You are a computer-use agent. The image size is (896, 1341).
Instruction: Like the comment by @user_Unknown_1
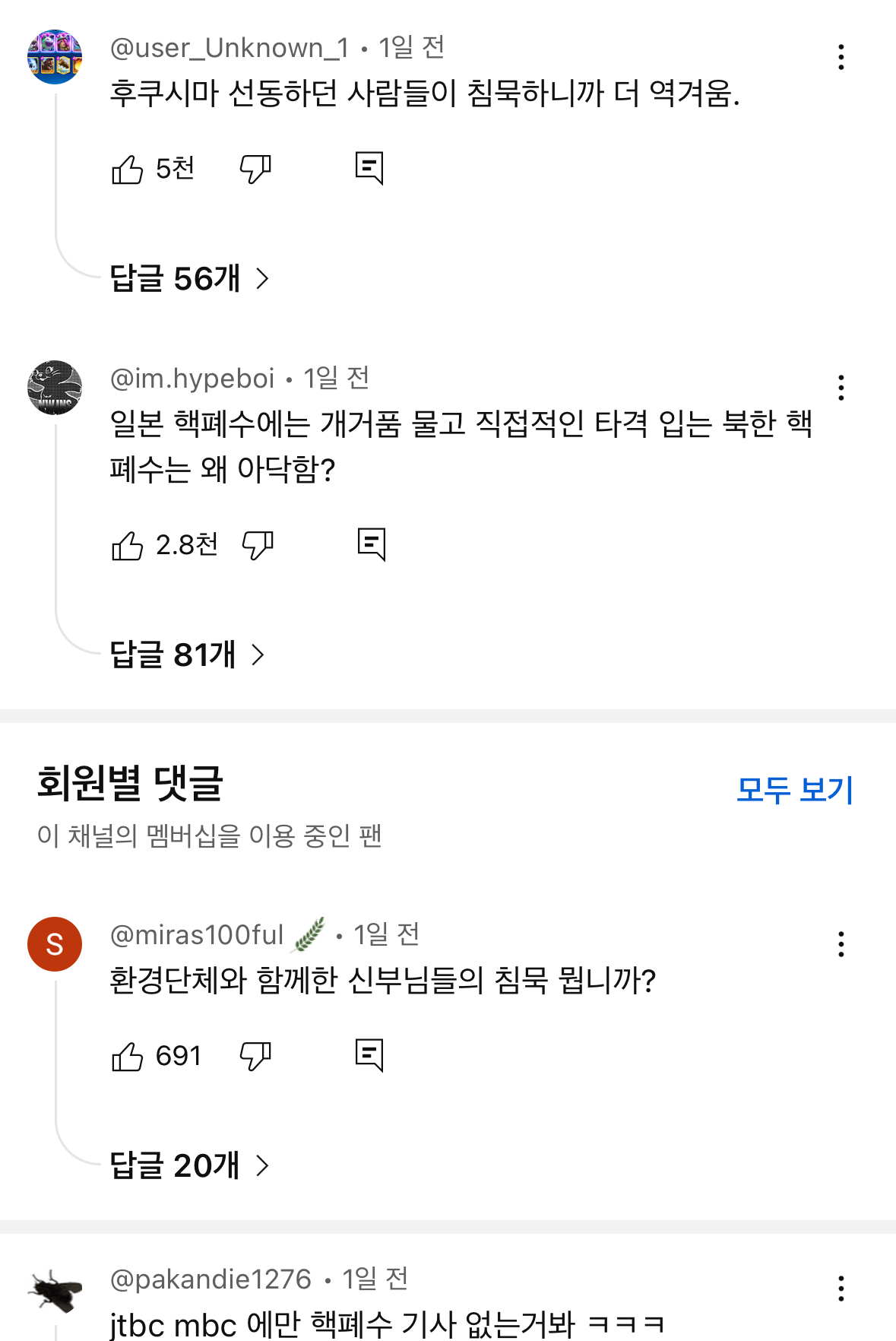pos(128,169)
